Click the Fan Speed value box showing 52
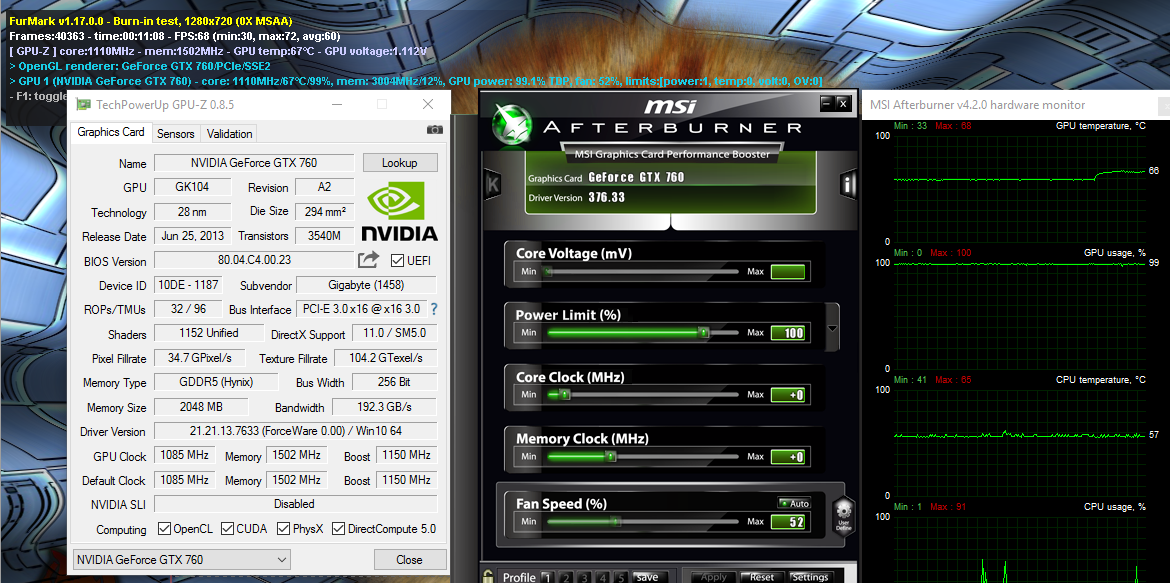This screenshot has width=1170, height=583. click(x=789, y=522)
